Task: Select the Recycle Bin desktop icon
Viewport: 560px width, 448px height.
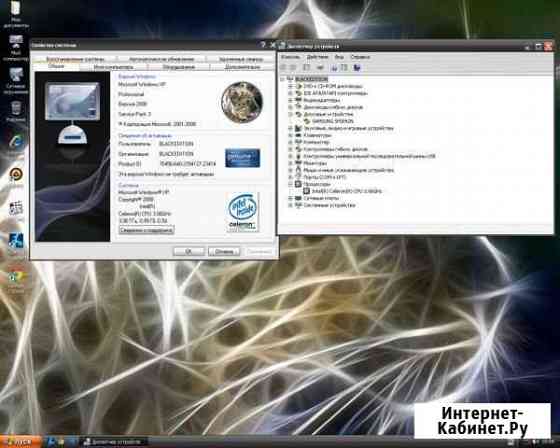Action: click(16, 111)
